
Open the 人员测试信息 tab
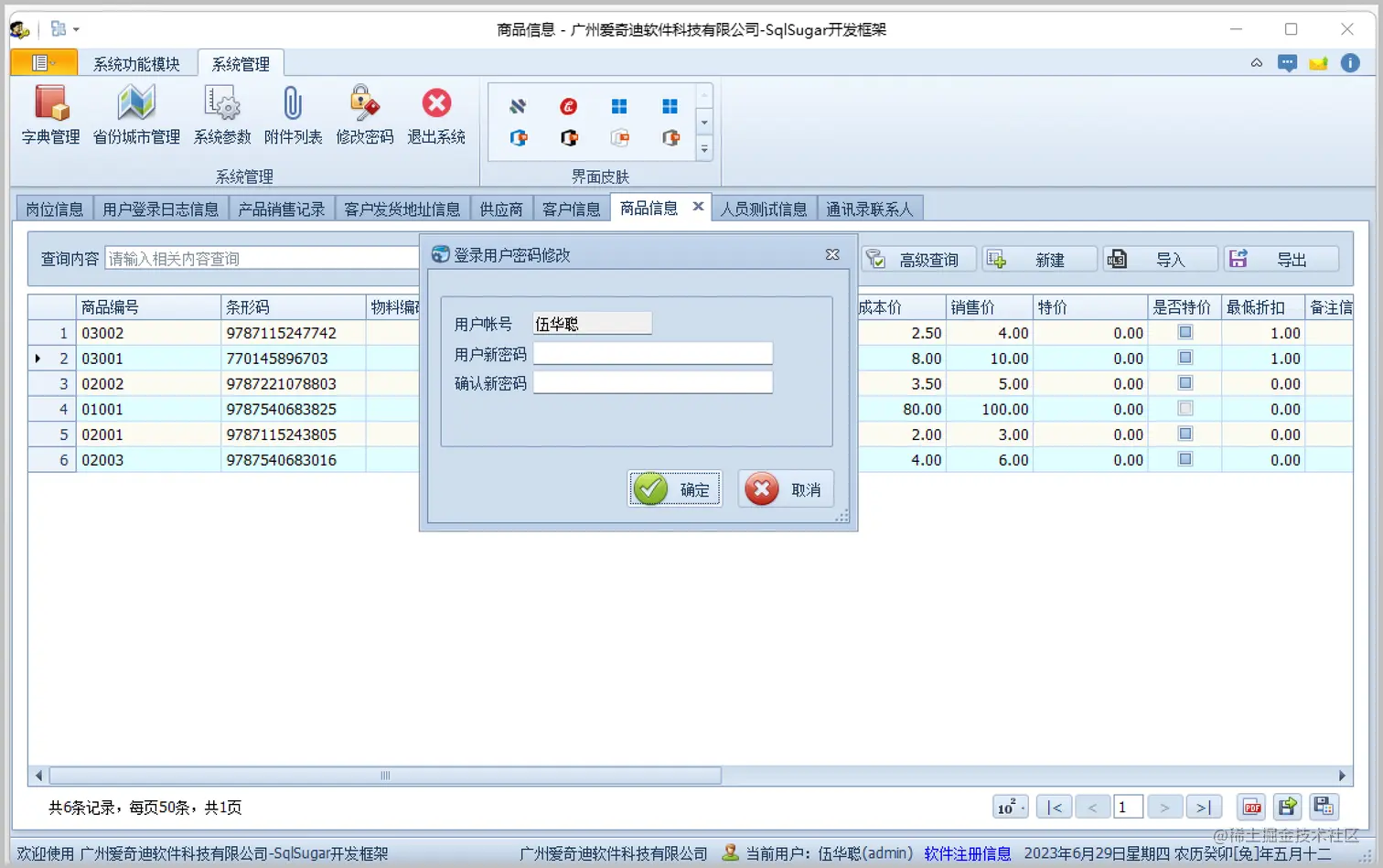coord(764,209)
